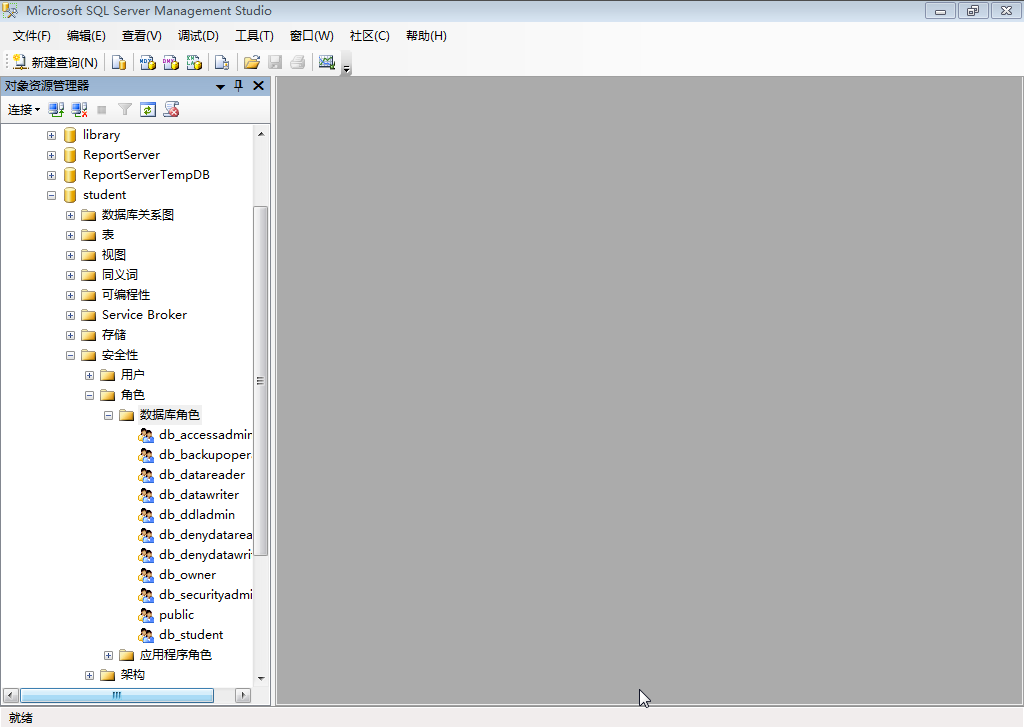The width and height of the screenshot is (1024, 728).
Task: Select the db_ddladmin role
Action: pyautogui.click(x=197, y=515)
